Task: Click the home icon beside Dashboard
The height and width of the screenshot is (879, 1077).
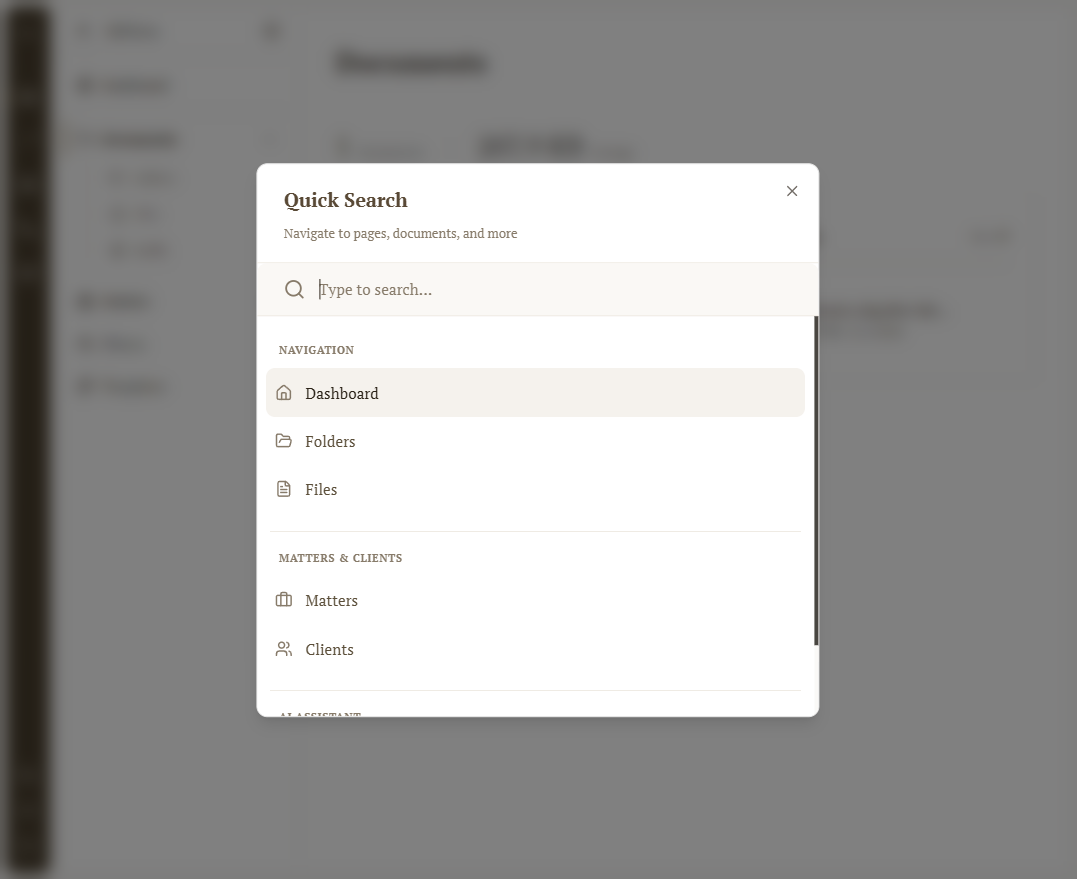Action: click(284, 393)
